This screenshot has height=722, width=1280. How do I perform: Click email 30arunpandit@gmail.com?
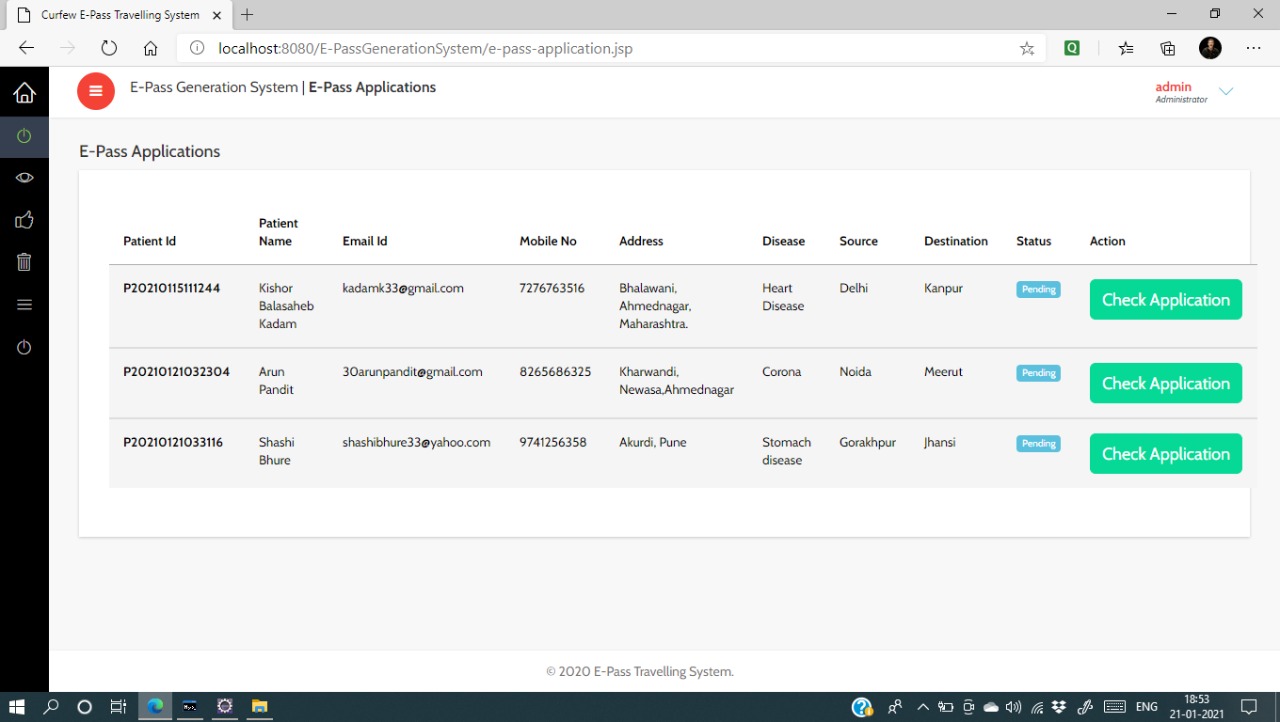tap(412, 372)
